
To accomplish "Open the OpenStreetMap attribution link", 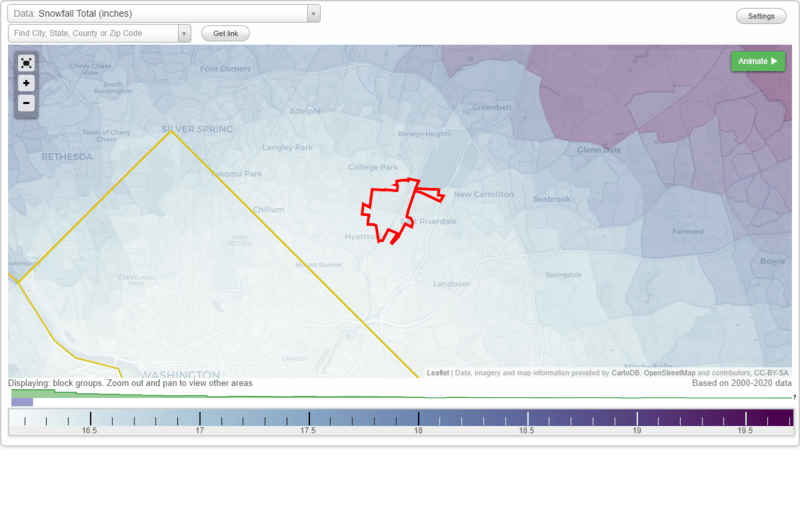I will (x=669, y=373).
